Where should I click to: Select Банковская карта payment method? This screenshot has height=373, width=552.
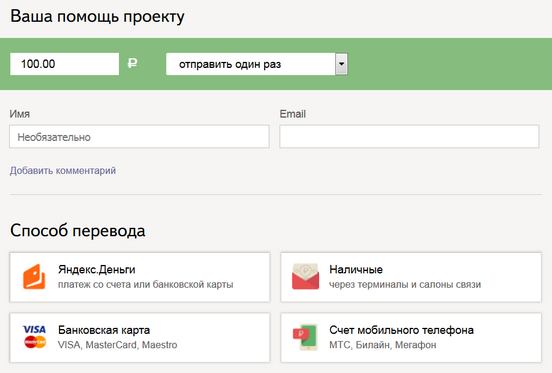(140, 338)
